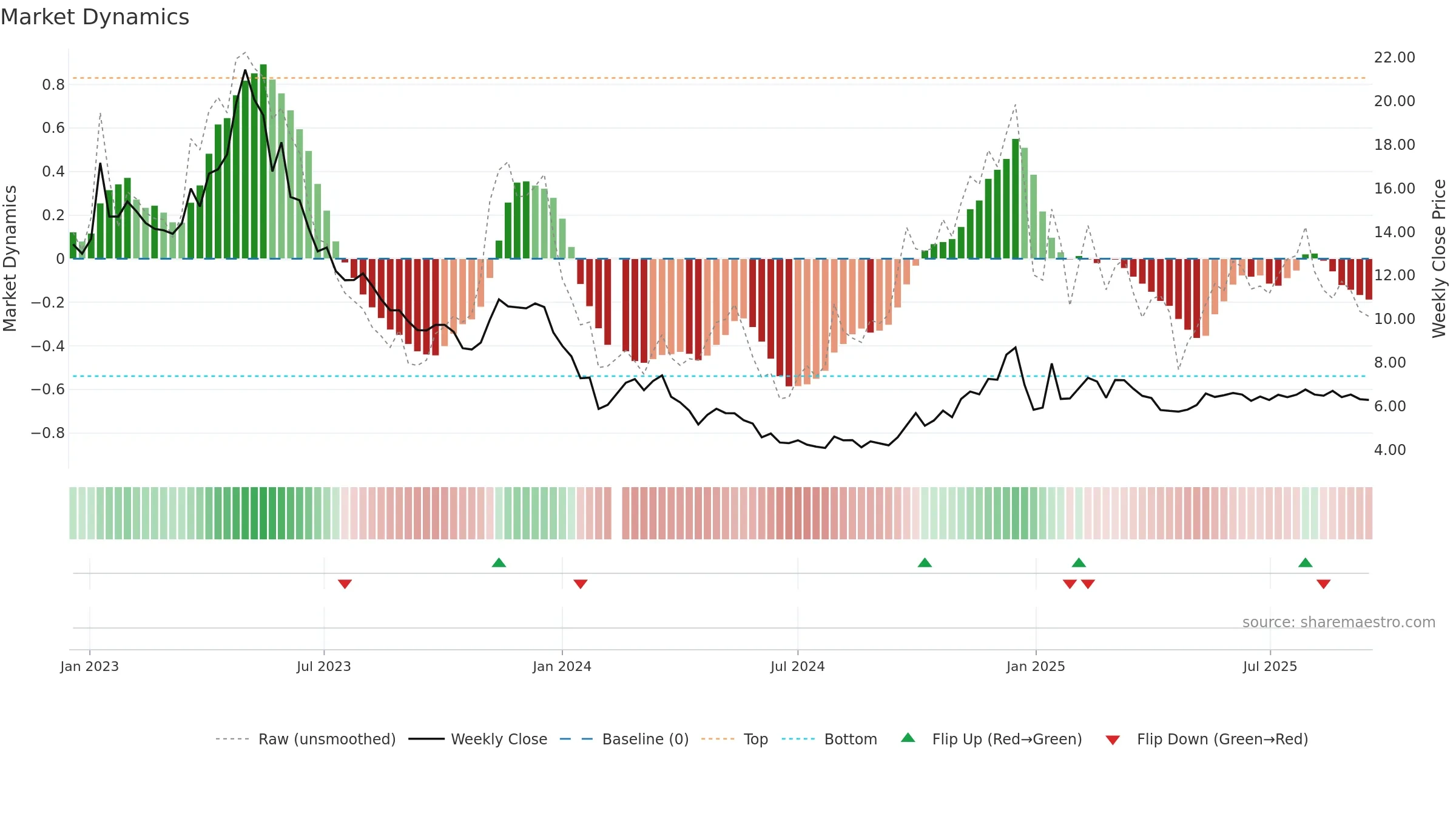1456x819 pixels.
Task: Click the red flip-down triangle after Jul 2023
Action: coord(345,584)
